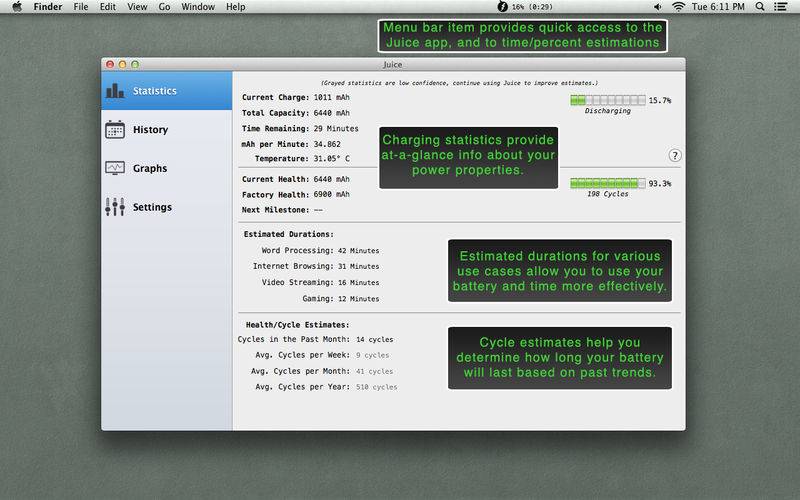Click the Settings sliders icon

(115, 207)
